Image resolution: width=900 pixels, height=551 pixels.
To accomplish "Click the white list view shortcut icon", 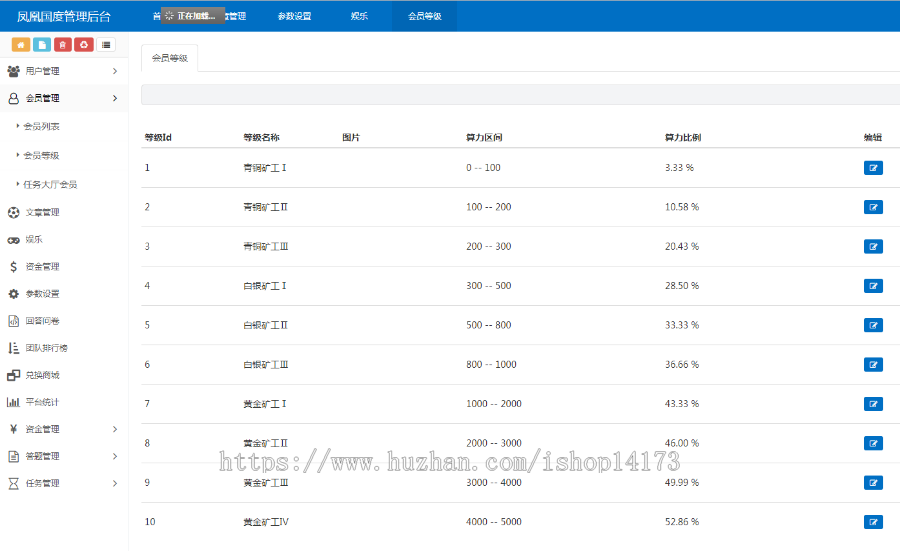I will (106, 45).
